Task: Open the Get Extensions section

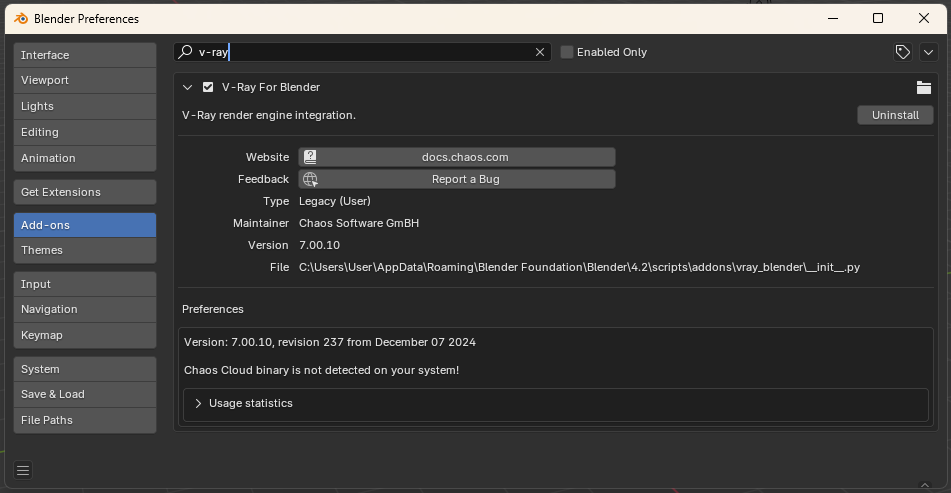Action: click(x=85, y=192)
